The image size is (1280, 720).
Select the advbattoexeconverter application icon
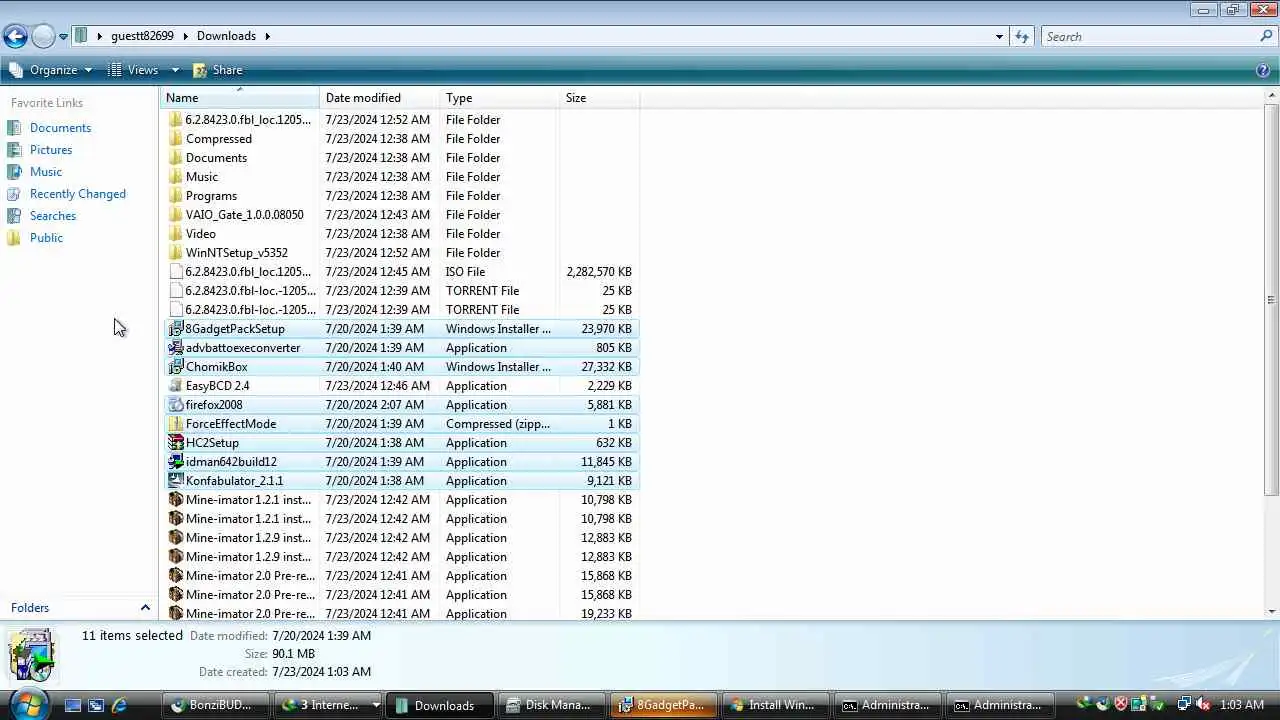[x=176, y=348]
